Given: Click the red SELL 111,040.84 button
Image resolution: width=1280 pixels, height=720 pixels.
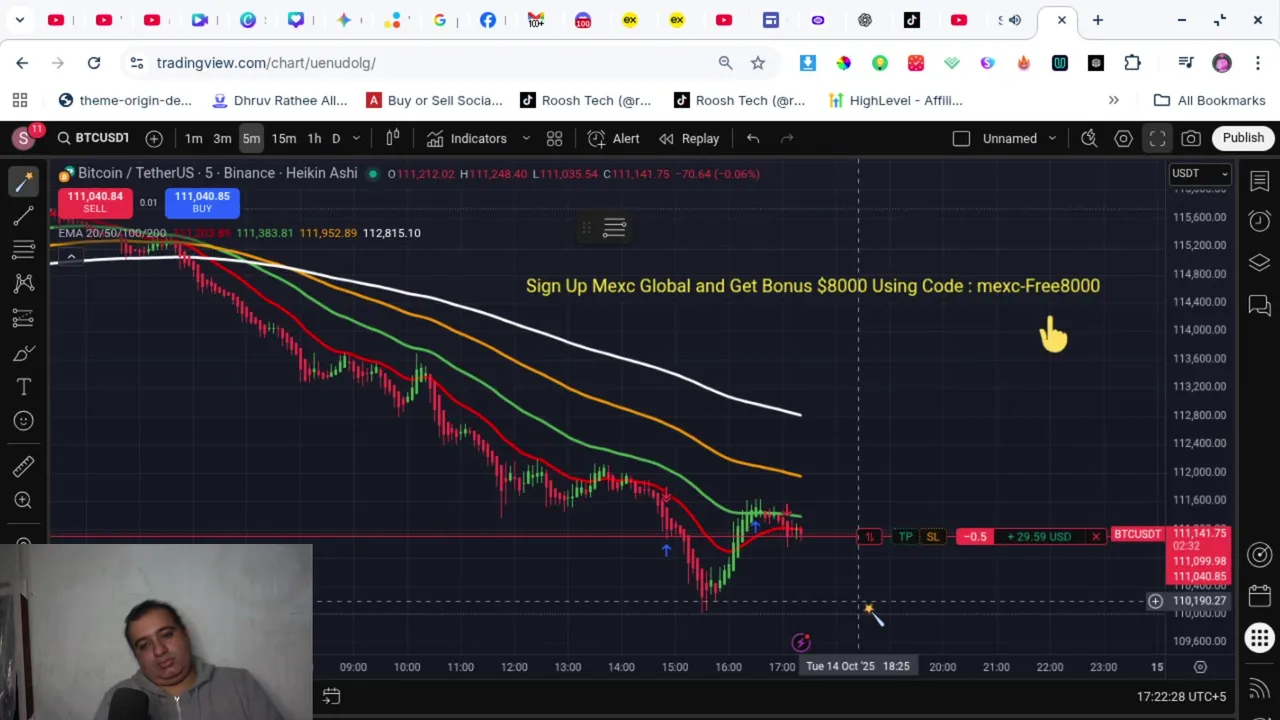Looking at the screenshot, I should 95,202.
